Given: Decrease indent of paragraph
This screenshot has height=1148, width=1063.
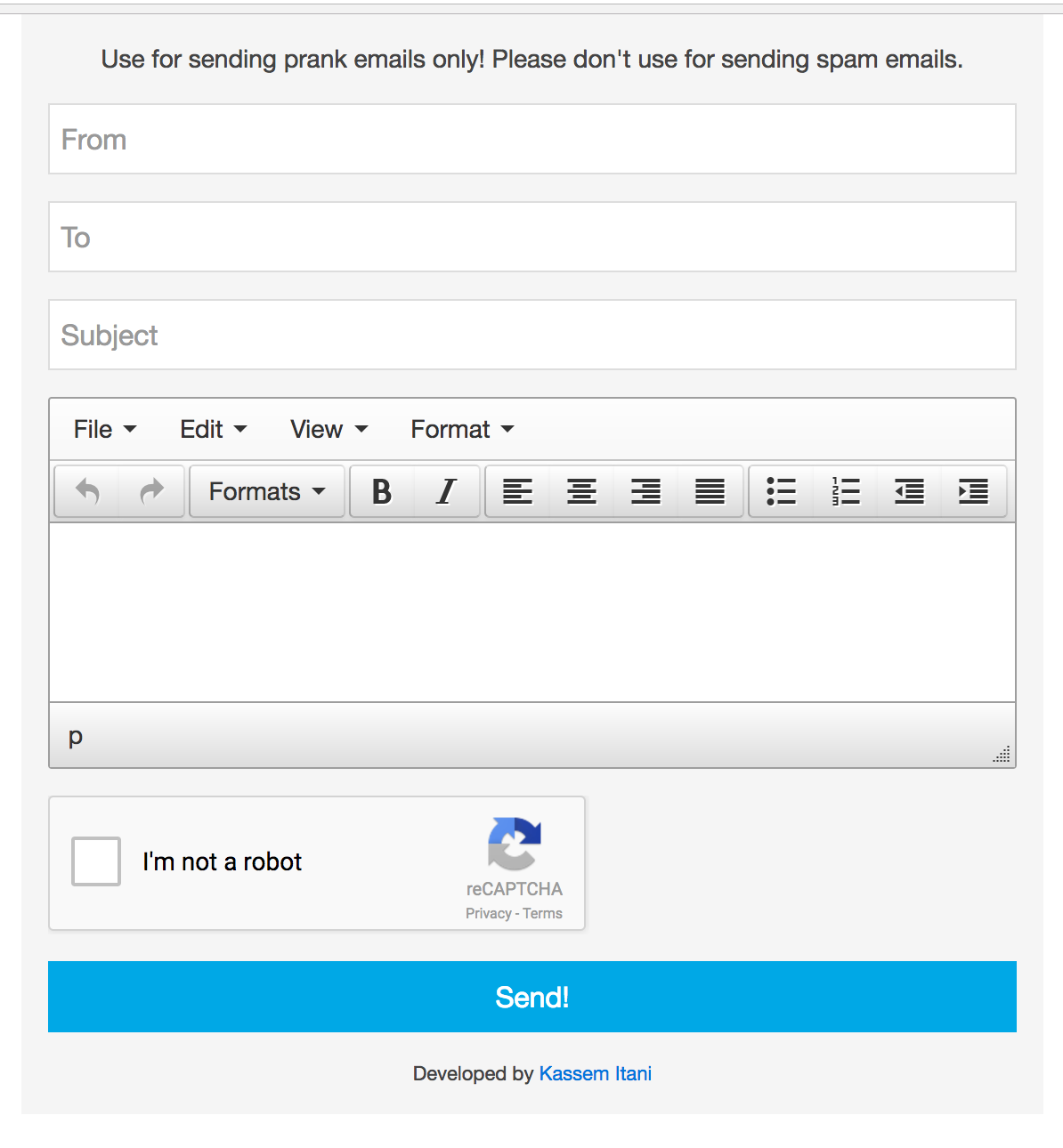Looking at the screenshot, I should click(x=909, y=491).
